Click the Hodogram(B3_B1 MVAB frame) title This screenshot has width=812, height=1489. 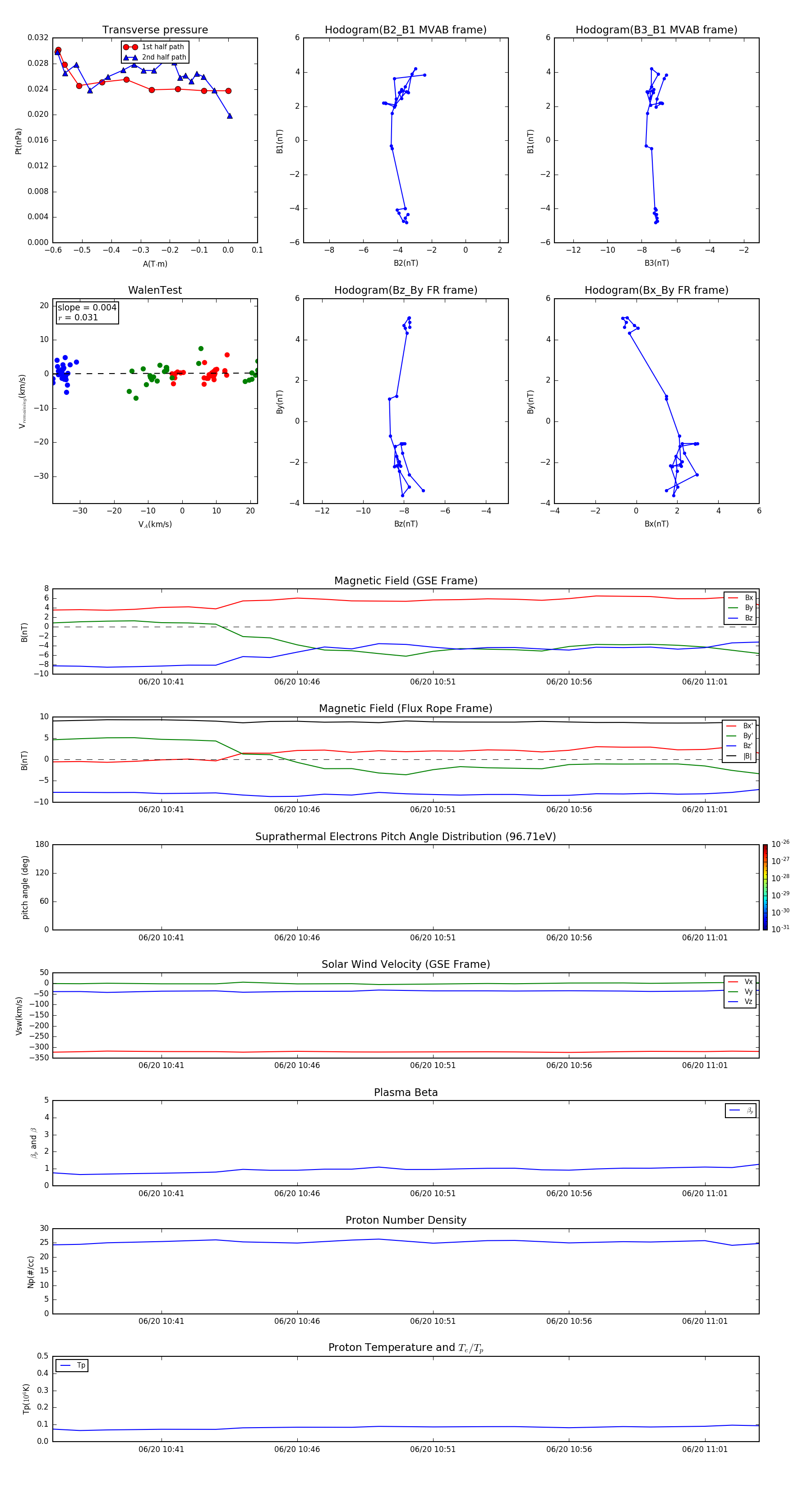656,30
